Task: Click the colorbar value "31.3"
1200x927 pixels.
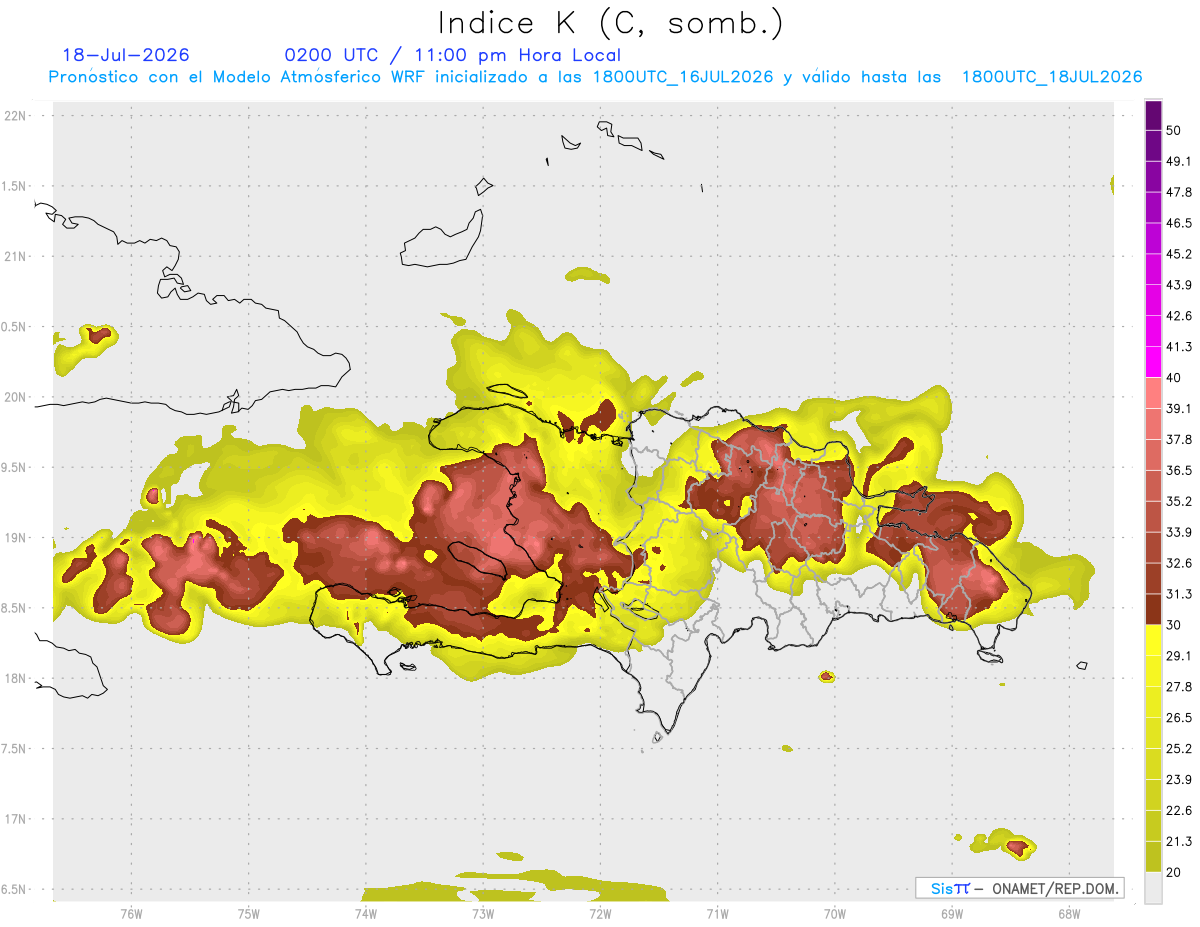Action: pyautogui.click(x=1179, y=594)
